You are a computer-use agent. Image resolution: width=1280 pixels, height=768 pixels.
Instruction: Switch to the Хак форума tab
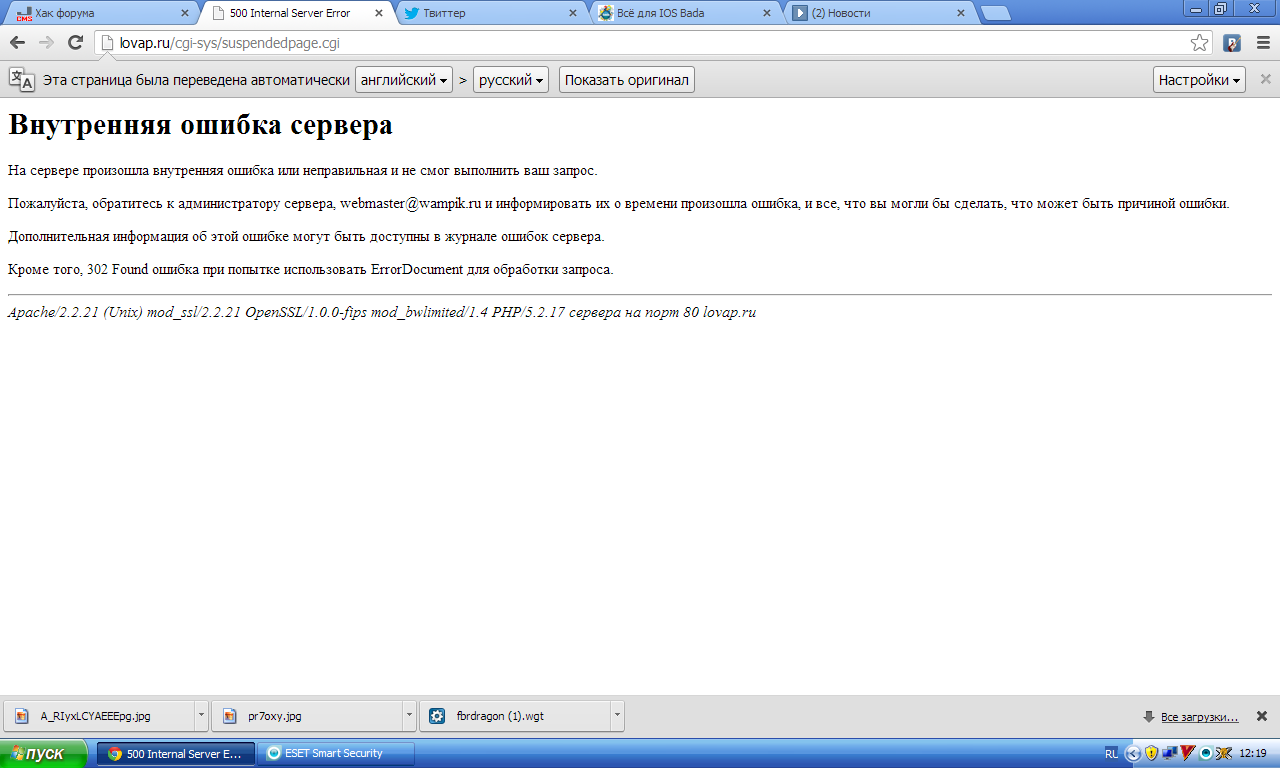[x=100, y=14]
